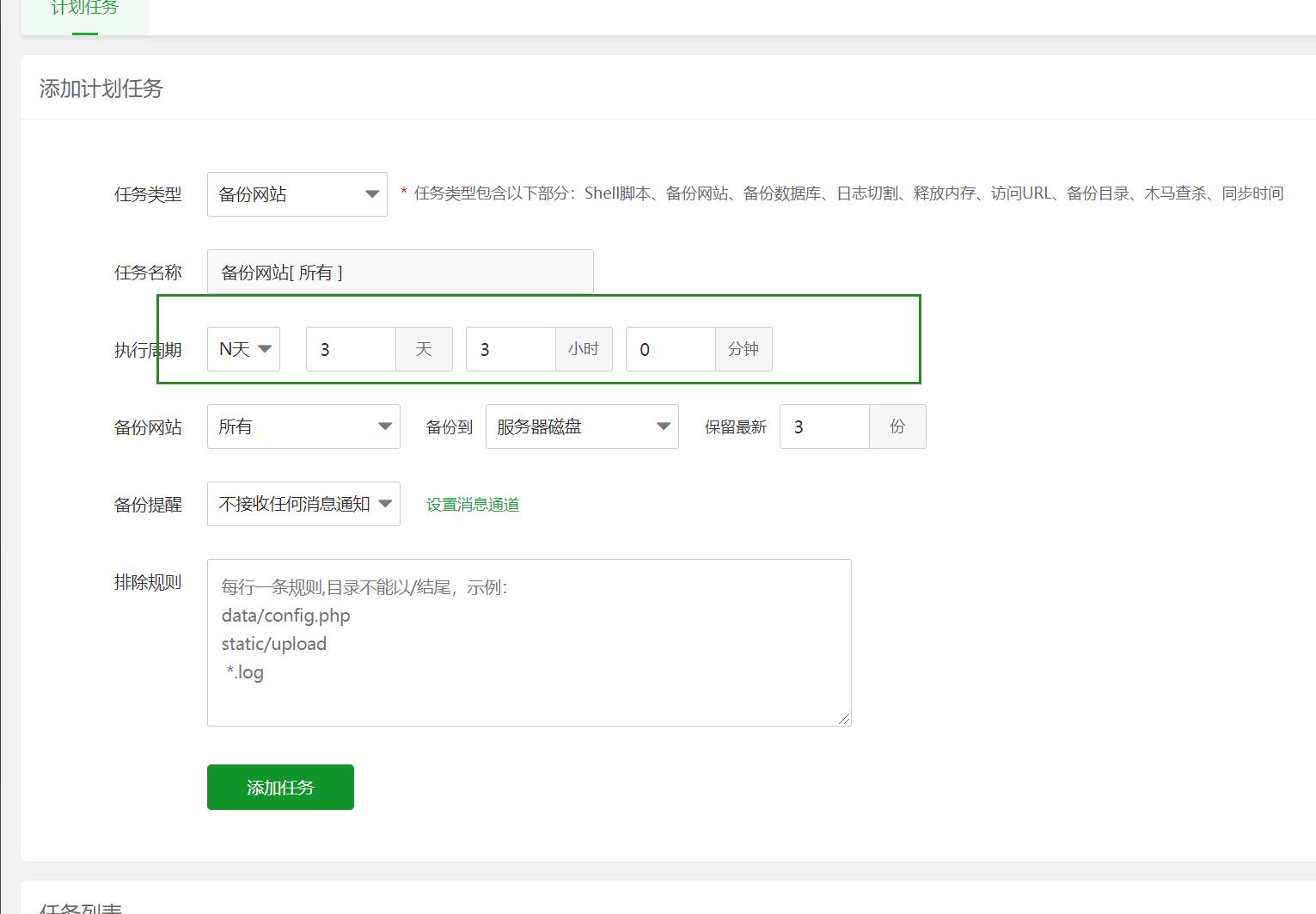Click the 份 unit suffix box
The height and width of the screenshot is (914, 1316).
tap(897, 426)
